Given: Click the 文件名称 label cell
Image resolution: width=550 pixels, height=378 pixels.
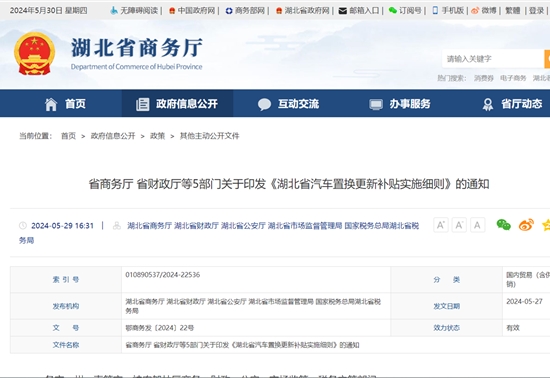Looking at the screenshot, I should coord(66,345).
